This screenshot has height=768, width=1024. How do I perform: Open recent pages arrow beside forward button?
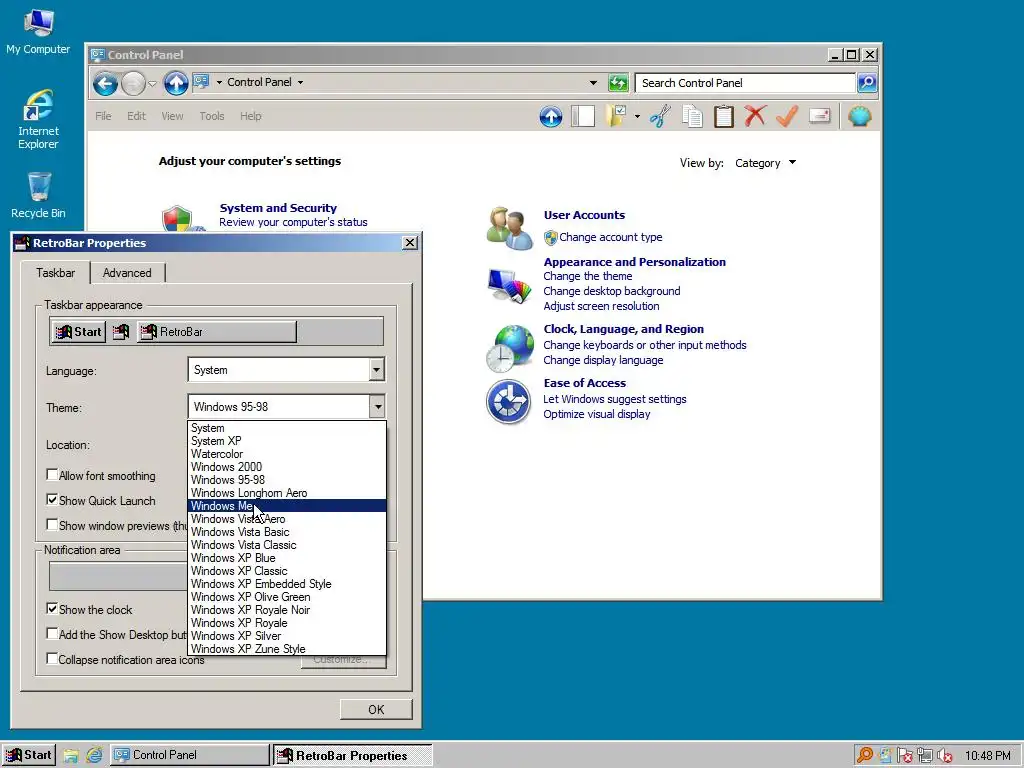[x=152, y=84]
